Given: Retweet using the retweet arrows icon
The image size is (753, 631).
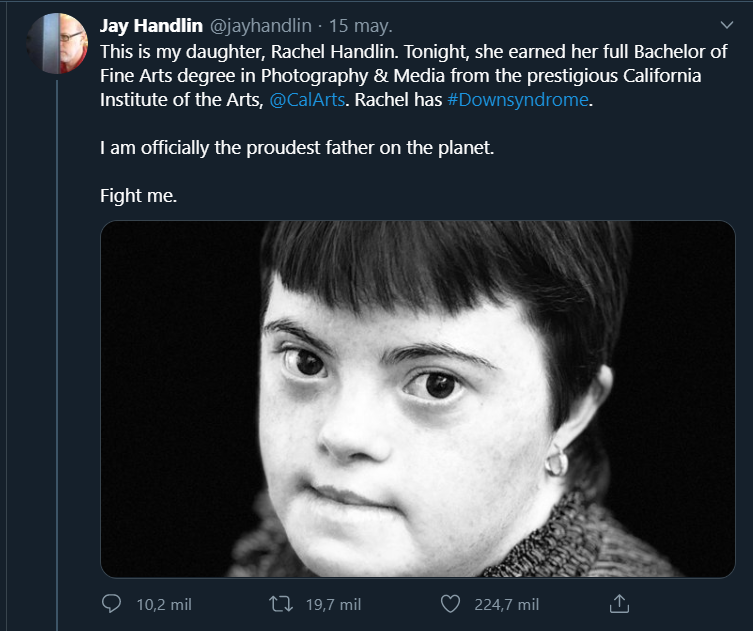Looking at the screenshot, I should [x=281, y=604].
